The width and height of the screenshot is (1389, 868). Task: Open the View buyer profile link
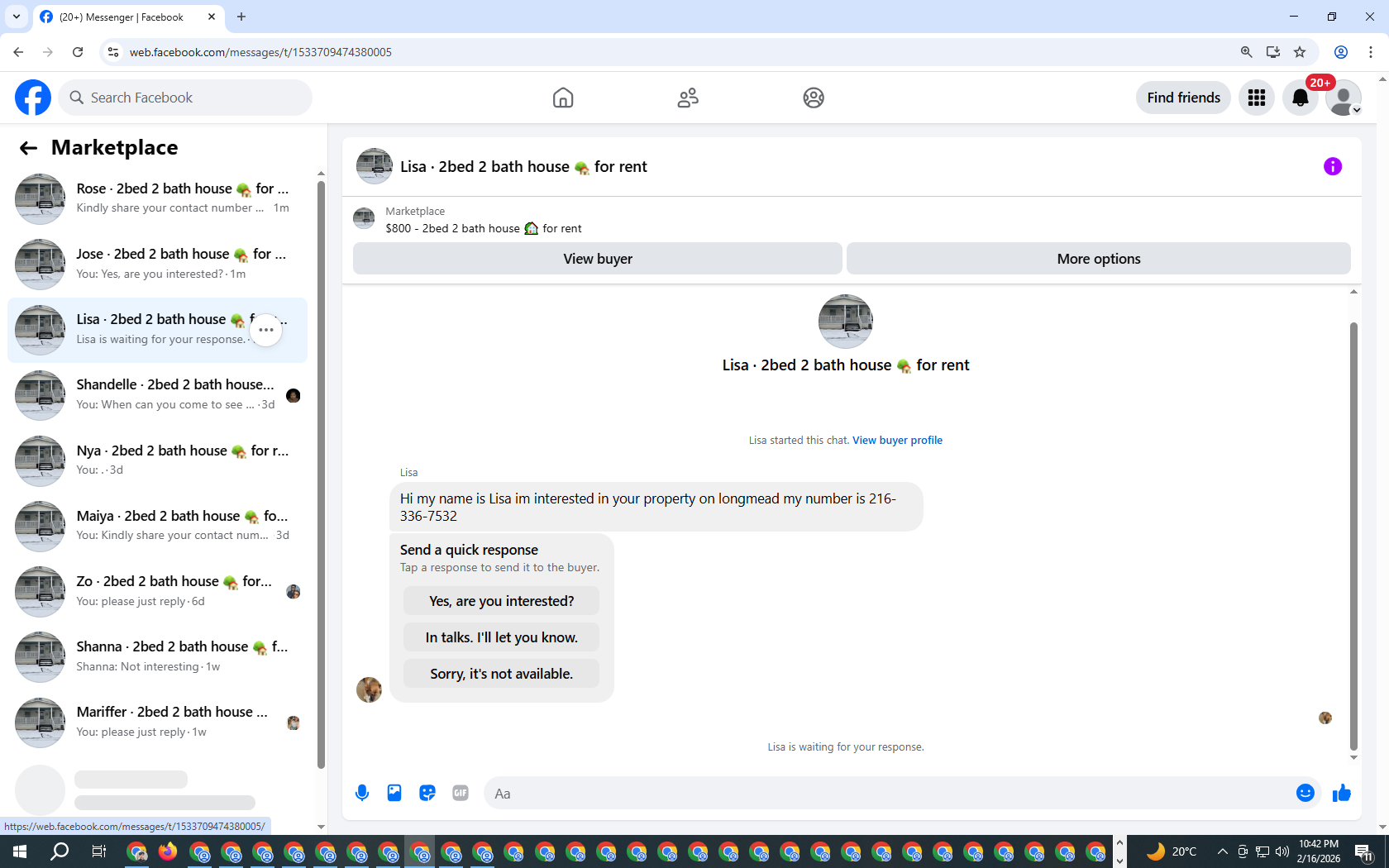point(897,440)
